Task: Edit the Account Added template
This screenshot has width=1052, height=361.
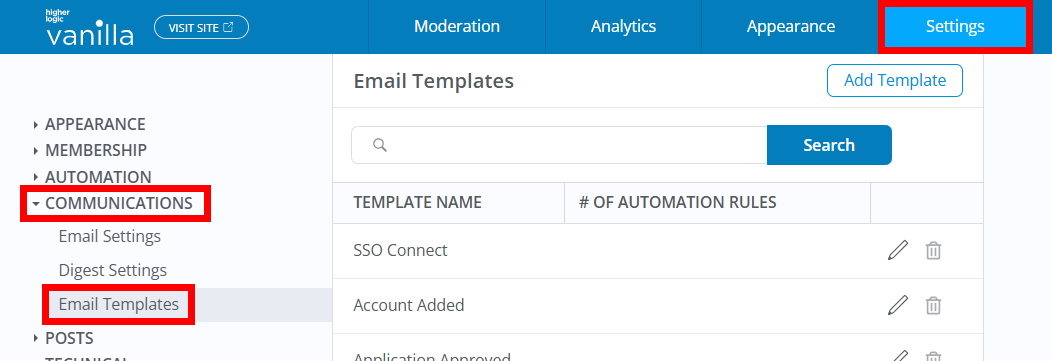Action: [x=898, y=305]
